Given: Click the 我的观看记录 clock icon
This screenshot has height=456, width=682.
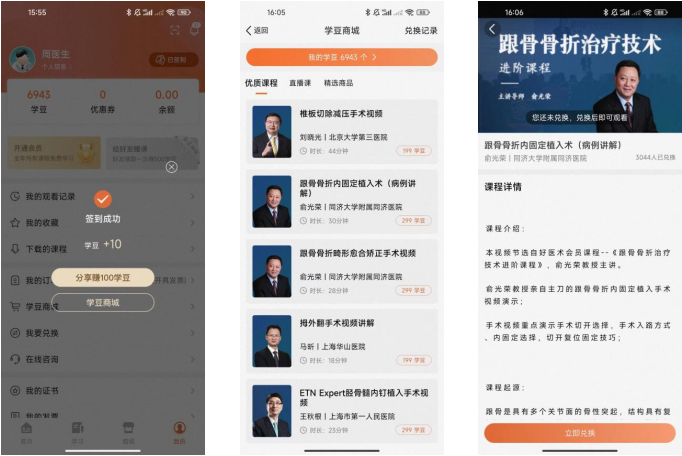Looking at the screenshot, I should [15, 196].
